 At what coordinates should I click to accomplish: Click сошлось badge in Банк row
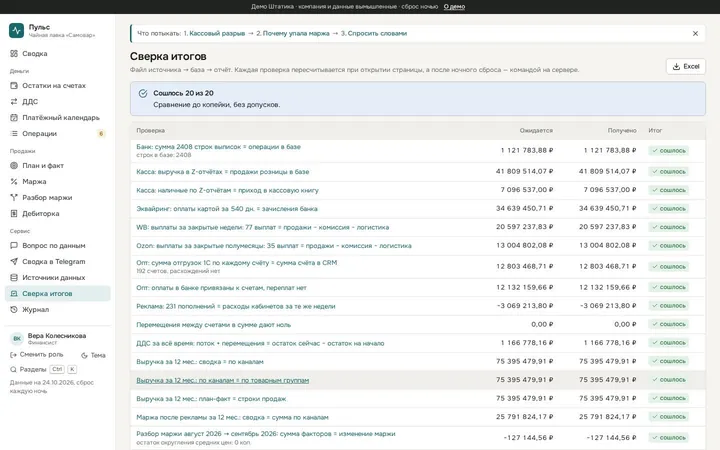pos(669,151)
